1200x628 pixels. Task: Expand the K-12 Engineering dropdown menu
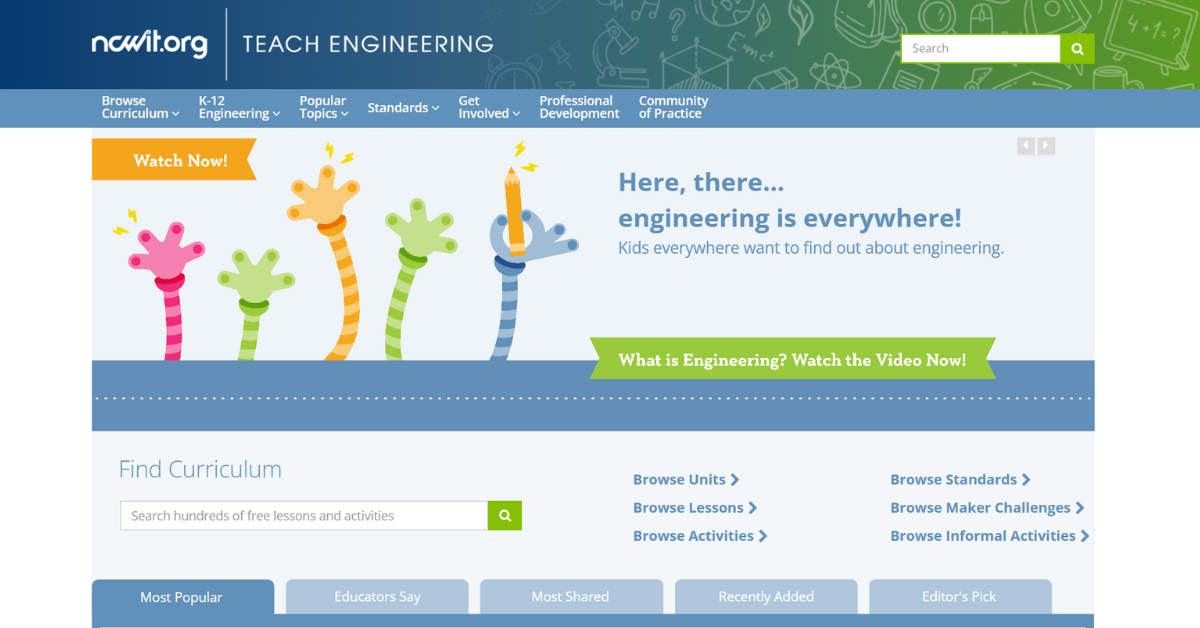tap(239, 107)
